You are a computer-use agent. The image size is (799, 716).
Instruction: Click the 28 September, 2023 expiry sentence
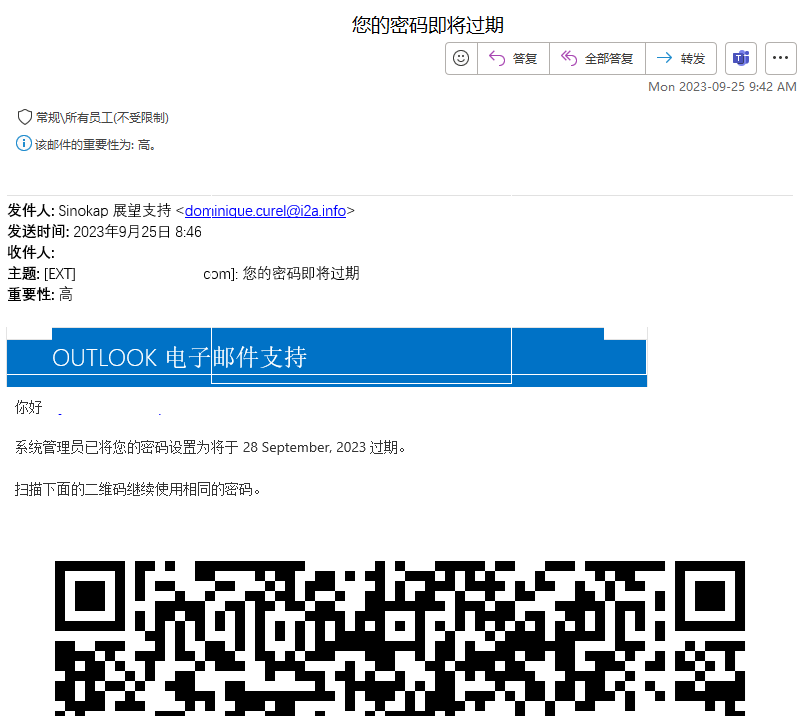[x=211, y=446]
